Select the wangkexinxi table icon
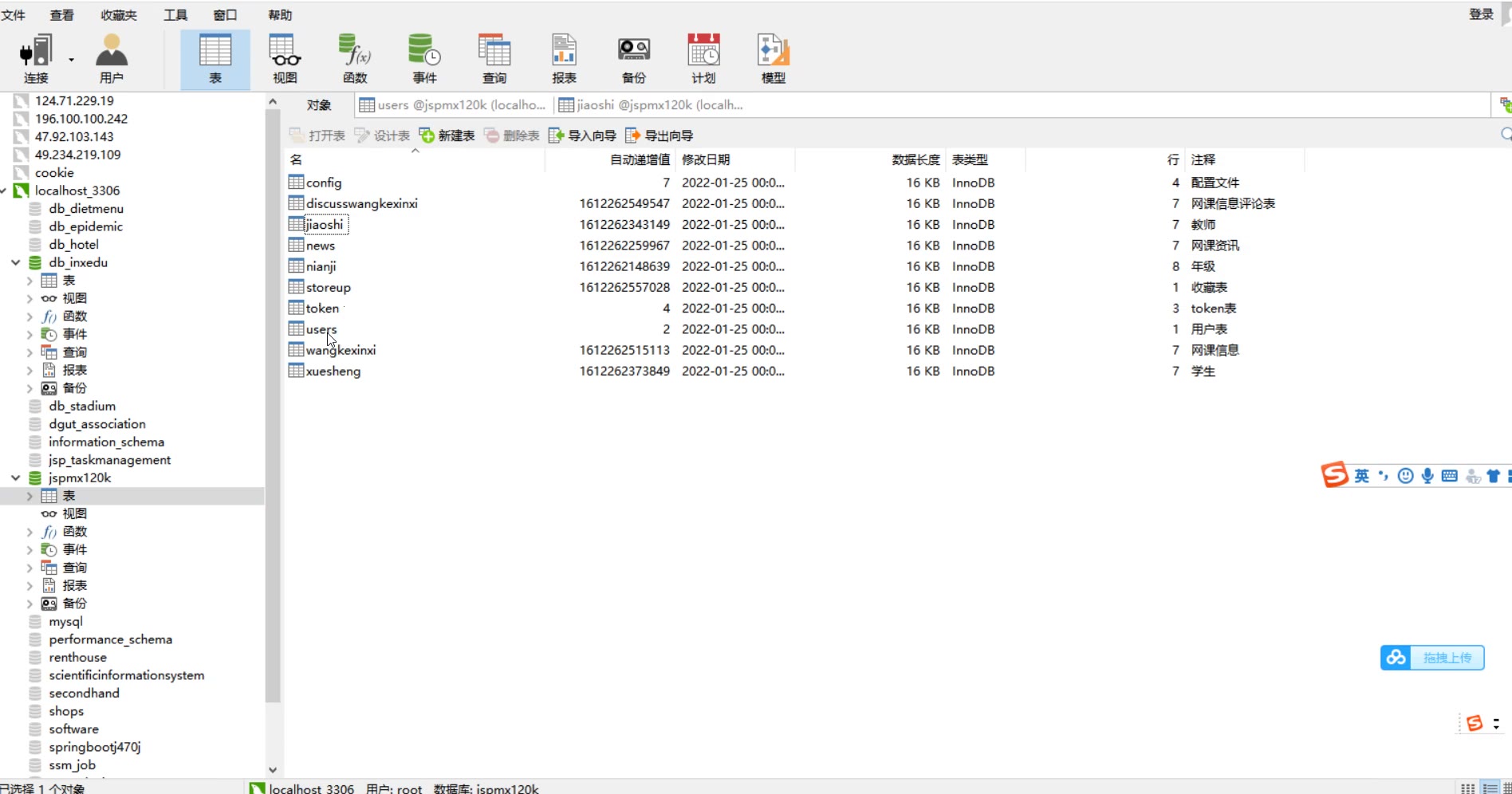The image size is (1512, 794). [296, 349]
